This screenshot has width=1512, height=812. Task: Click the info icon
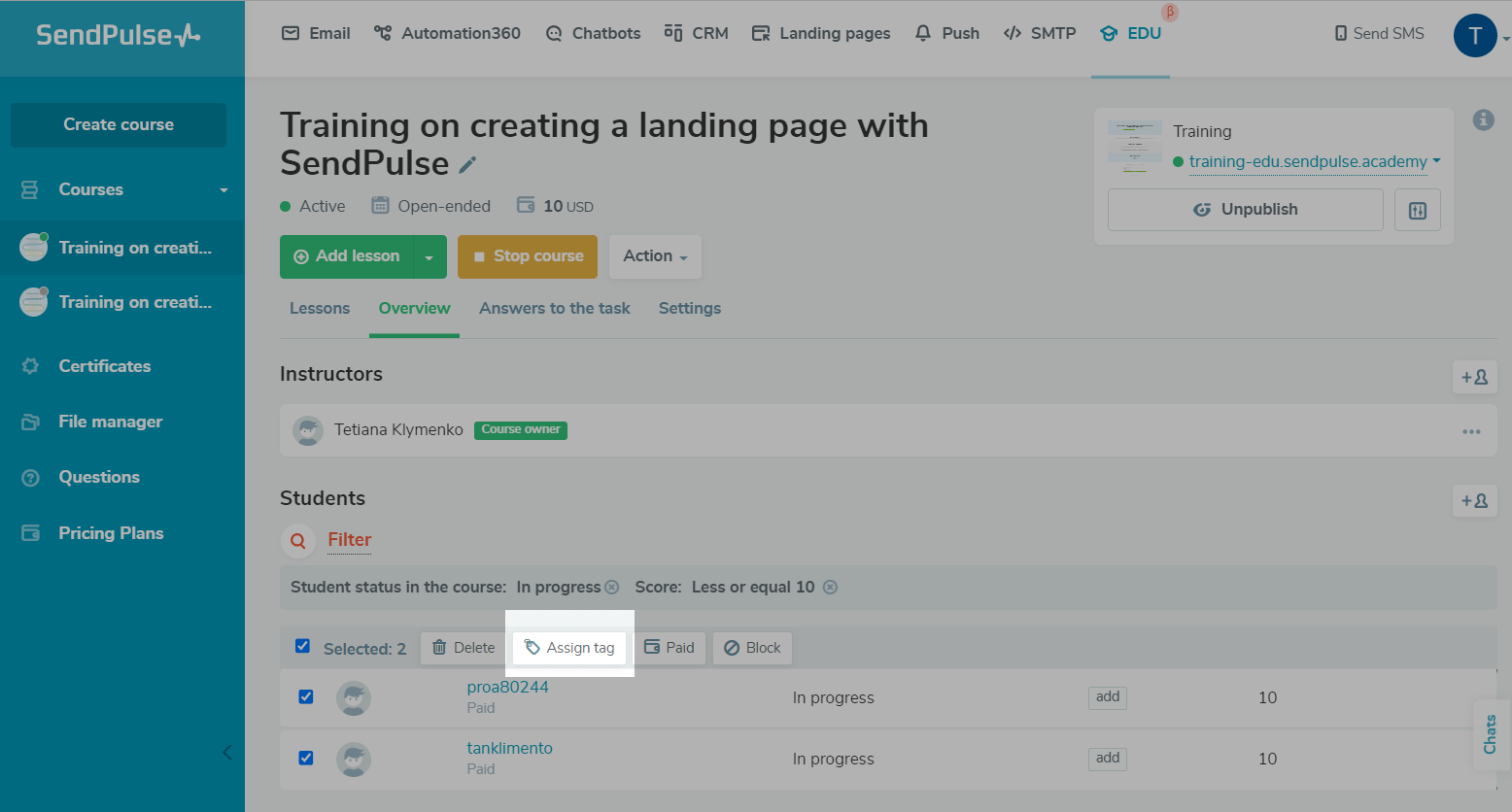pos(1483,119)
